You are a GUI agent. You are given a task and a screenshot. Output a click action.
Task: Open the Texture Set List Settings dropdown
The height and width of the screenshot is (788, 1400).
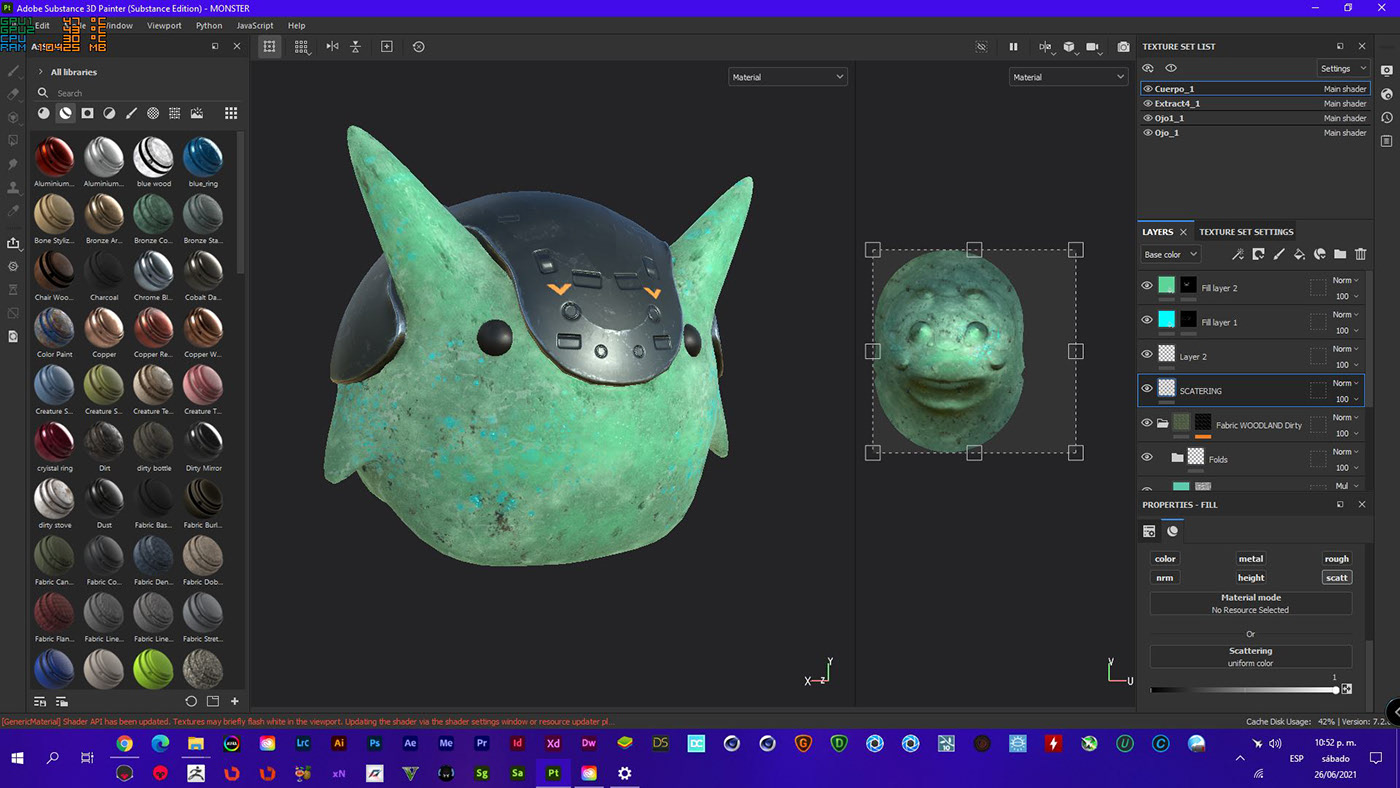pyautogui.click(x=1342, y=69)
